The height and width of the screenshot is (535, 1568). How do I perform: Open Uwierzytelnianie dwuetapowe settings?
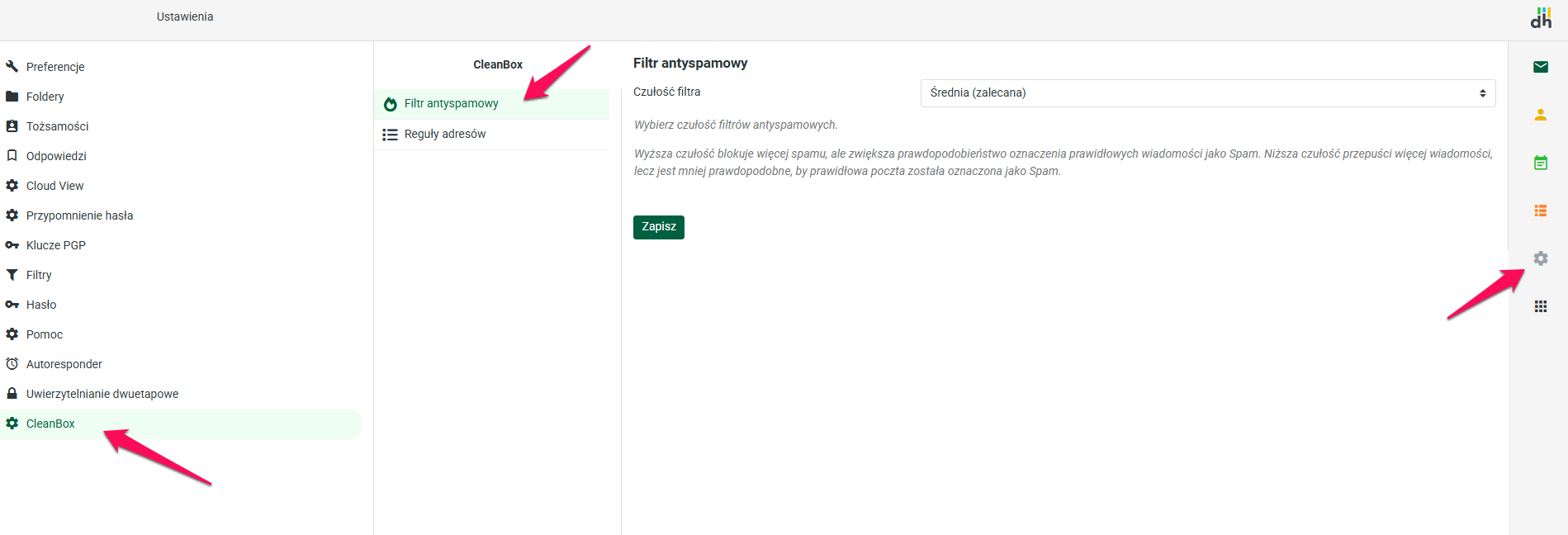tap(102, 394)
